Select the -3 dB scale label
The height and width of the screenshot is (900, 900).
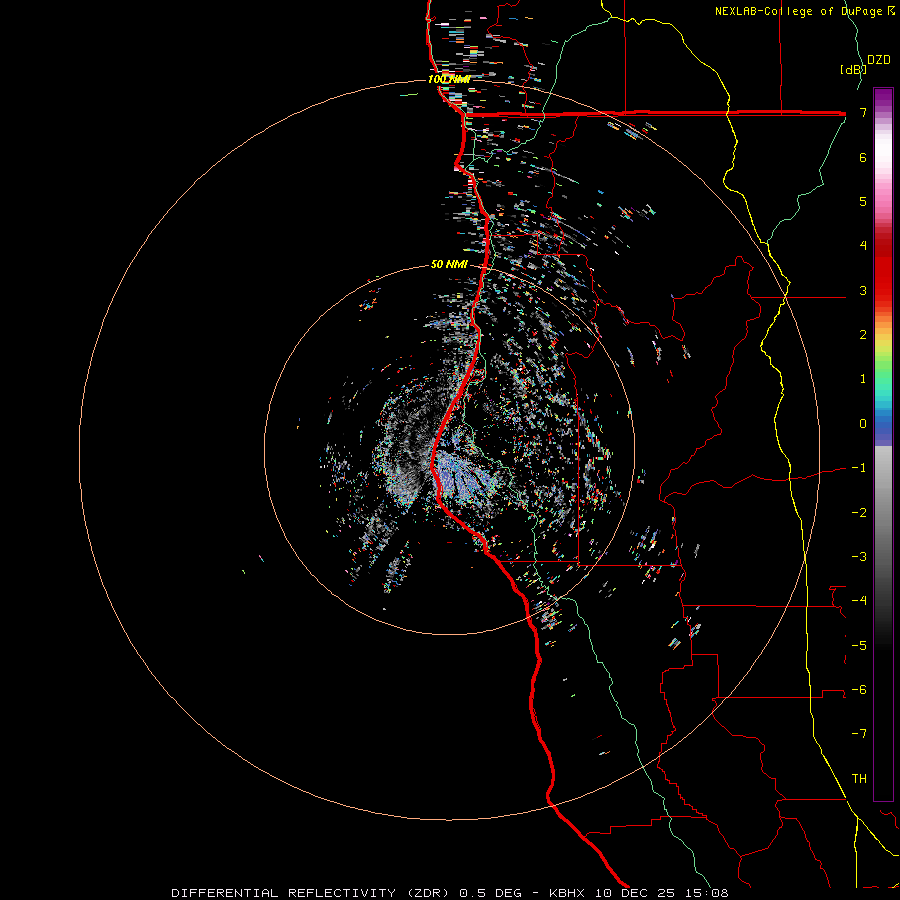859,557
